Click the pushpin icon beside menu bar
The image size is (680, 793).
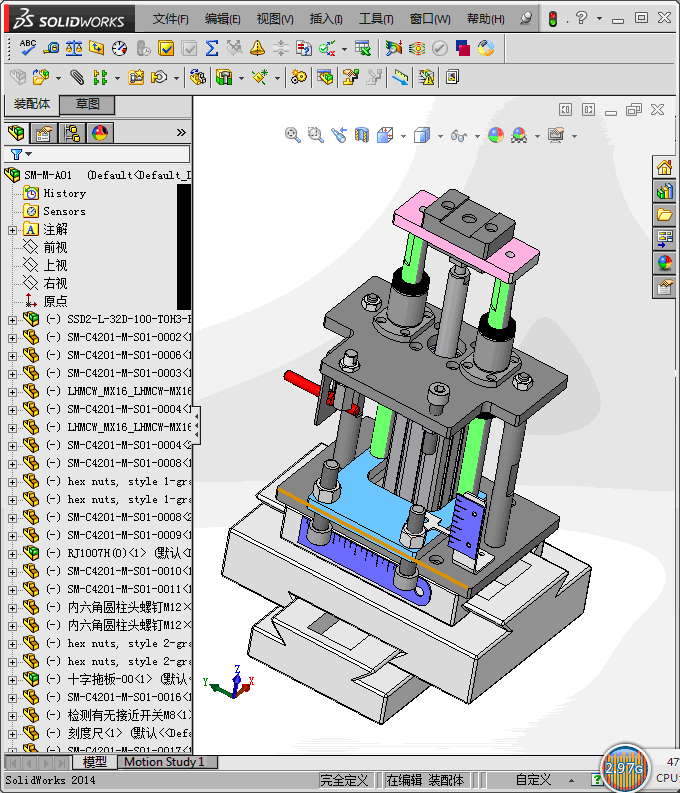click(526, 19)
